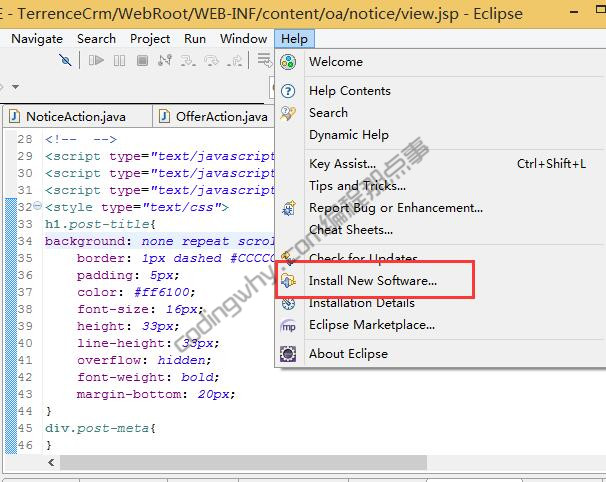
Task: Select Install New Software from Help menu
Action: [x=372, y=281]
